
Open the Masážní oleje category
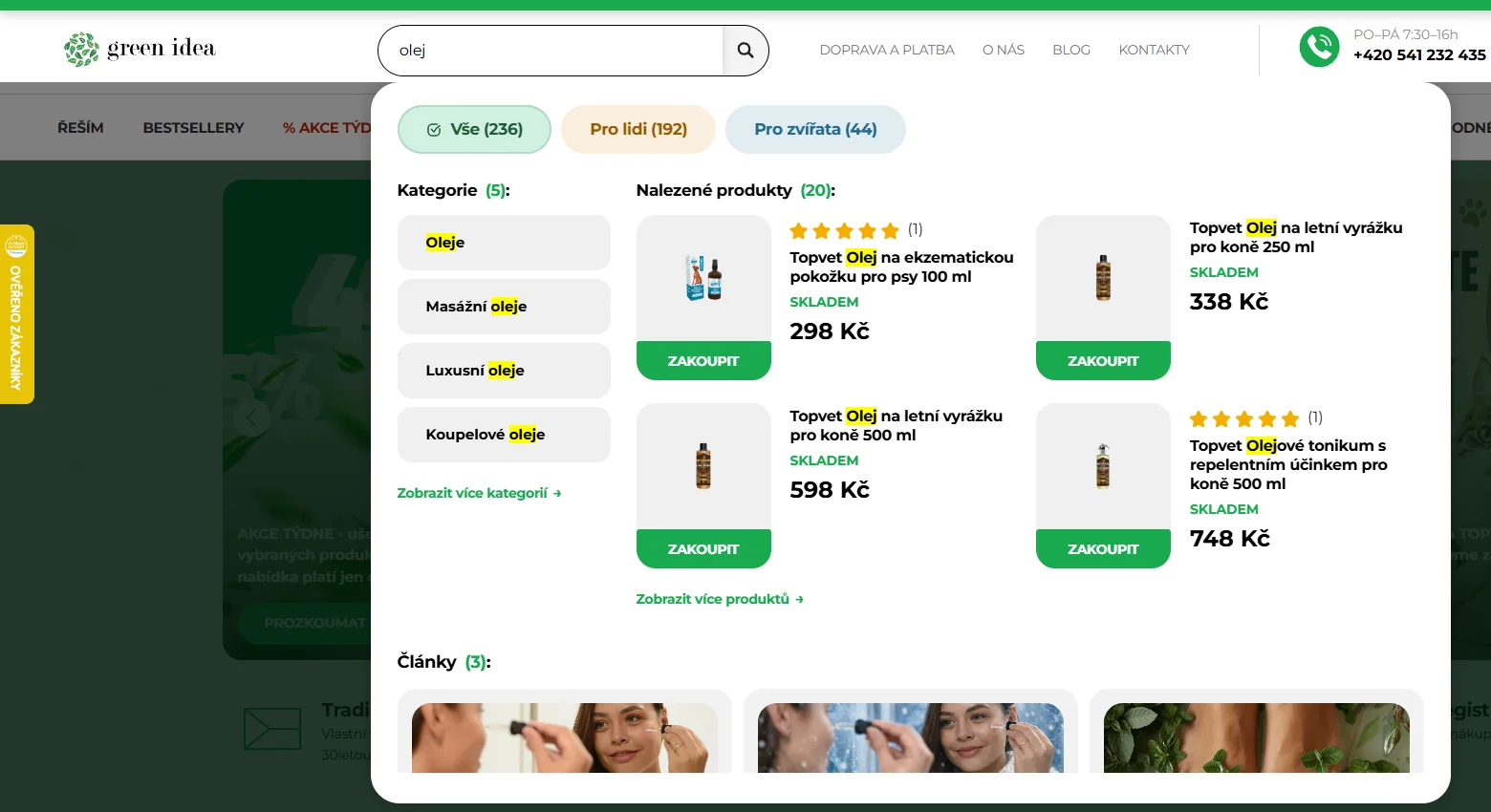click(504, 307)
